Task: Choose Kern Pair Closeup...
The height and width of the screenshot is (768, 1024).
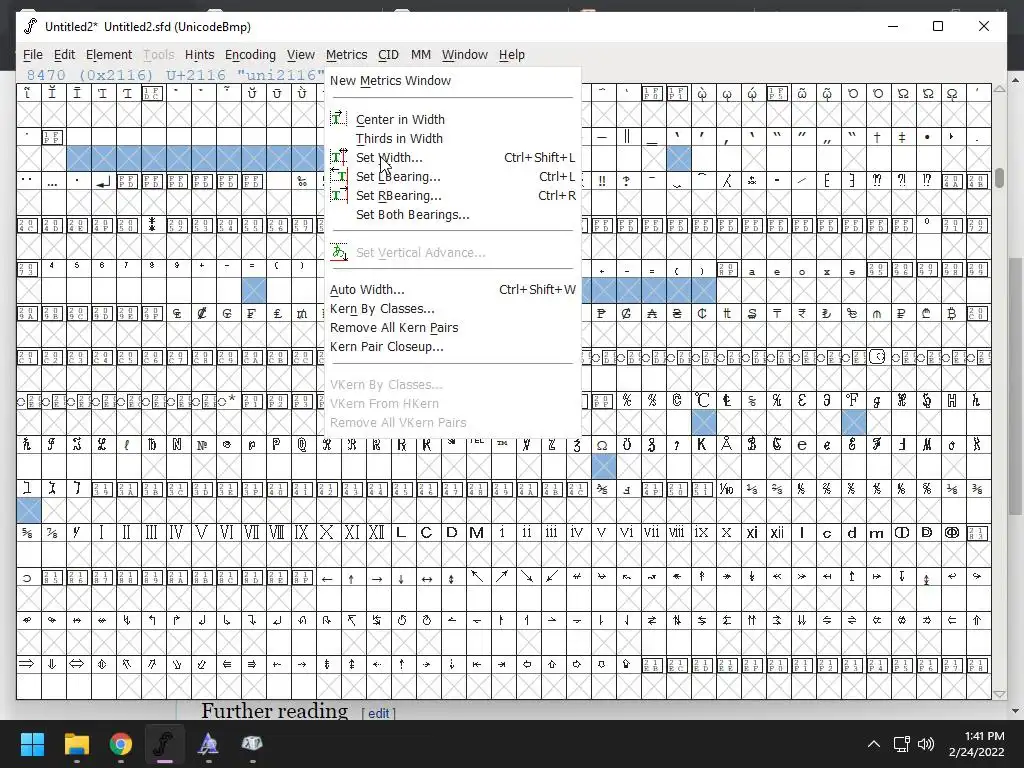Action: 451,346
